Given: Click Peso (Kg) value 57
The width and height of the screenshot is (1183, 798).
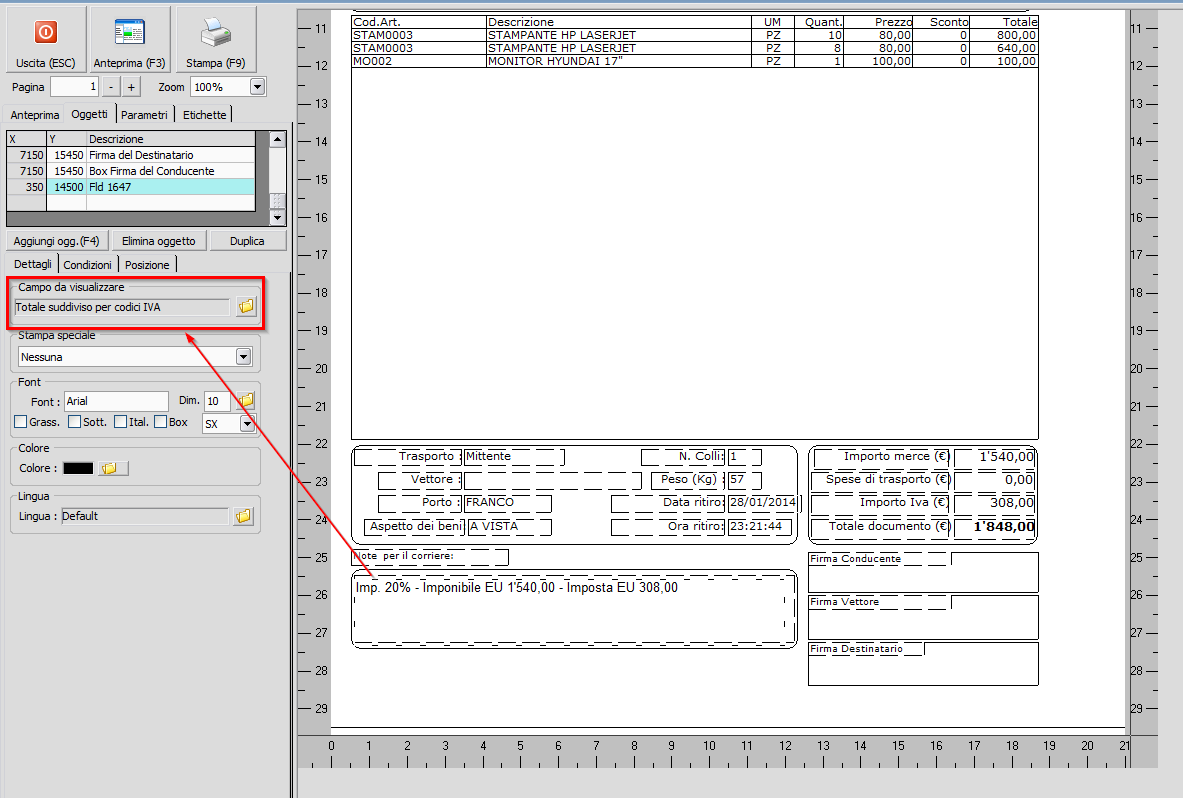Looking at the screenshot, I should pyautogui.click(x=745, y=480).
